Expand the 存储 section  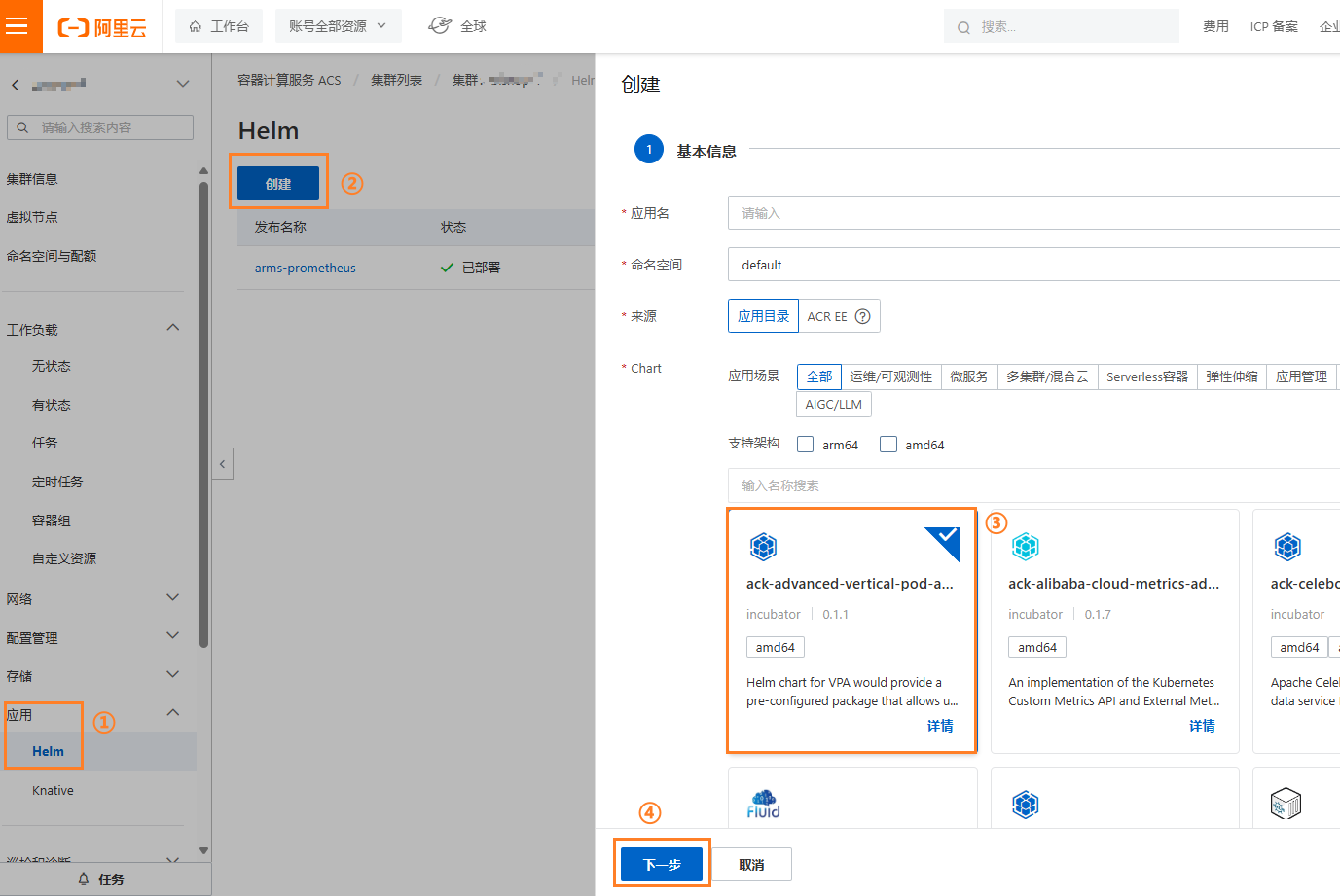pyautogui.click(x=173, y=674)
